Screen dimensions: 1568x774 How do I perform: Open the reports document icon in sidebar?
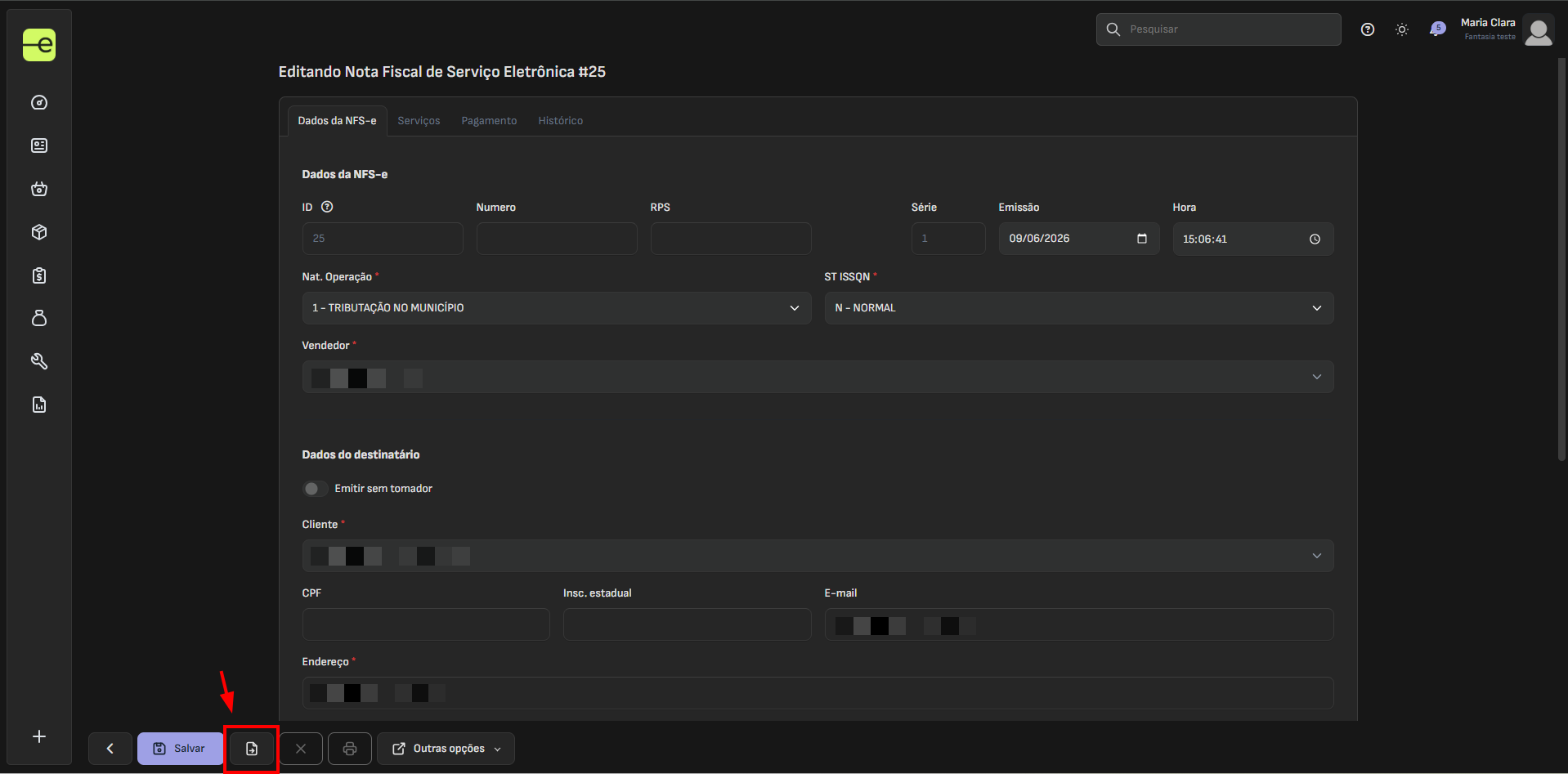click(39, 405)
